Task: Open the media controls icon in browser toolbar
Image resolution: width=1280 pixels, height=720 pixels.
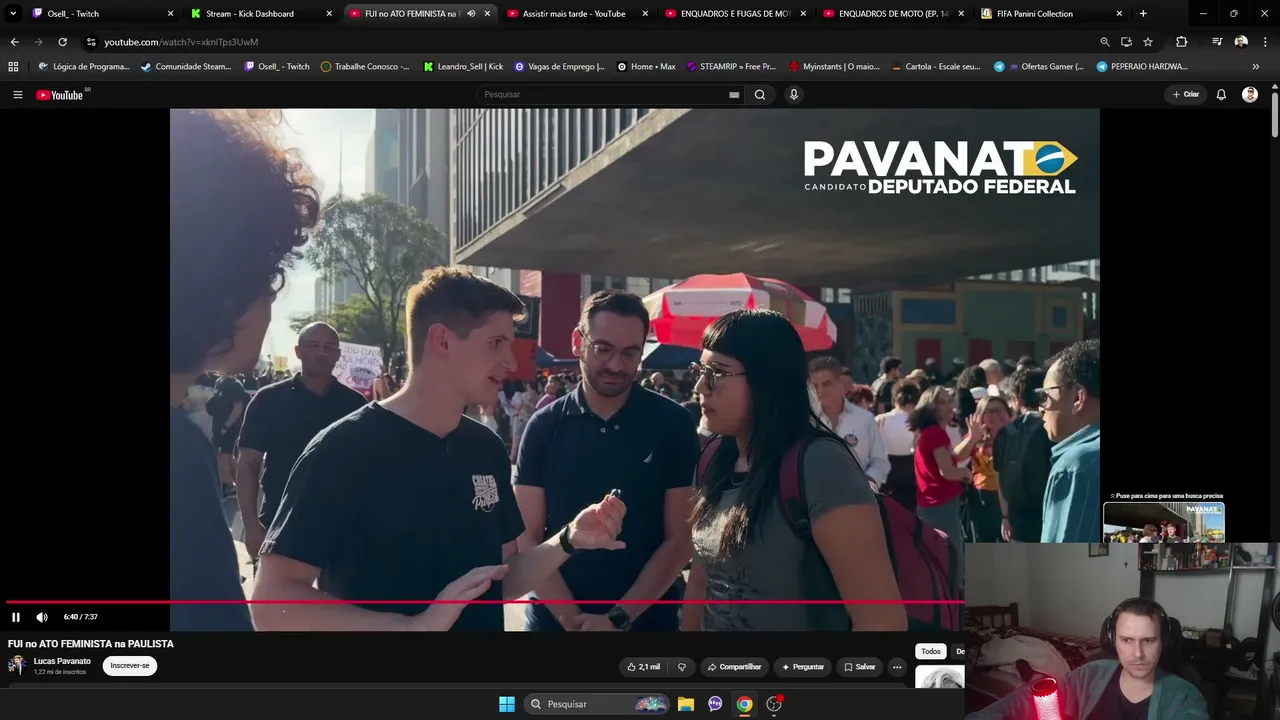Action: tap(1216, 42)
